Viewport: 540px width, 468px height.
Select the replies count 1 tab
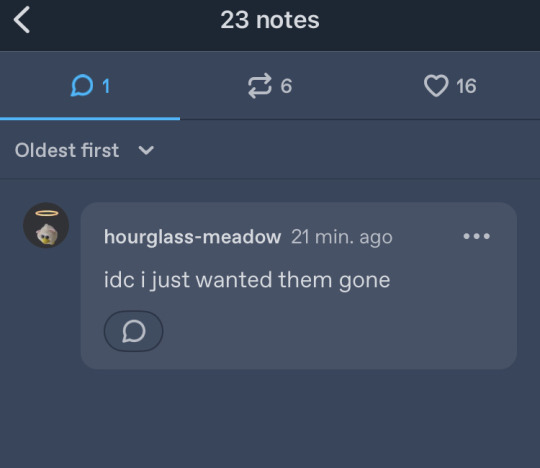click(x=90, y=86)
